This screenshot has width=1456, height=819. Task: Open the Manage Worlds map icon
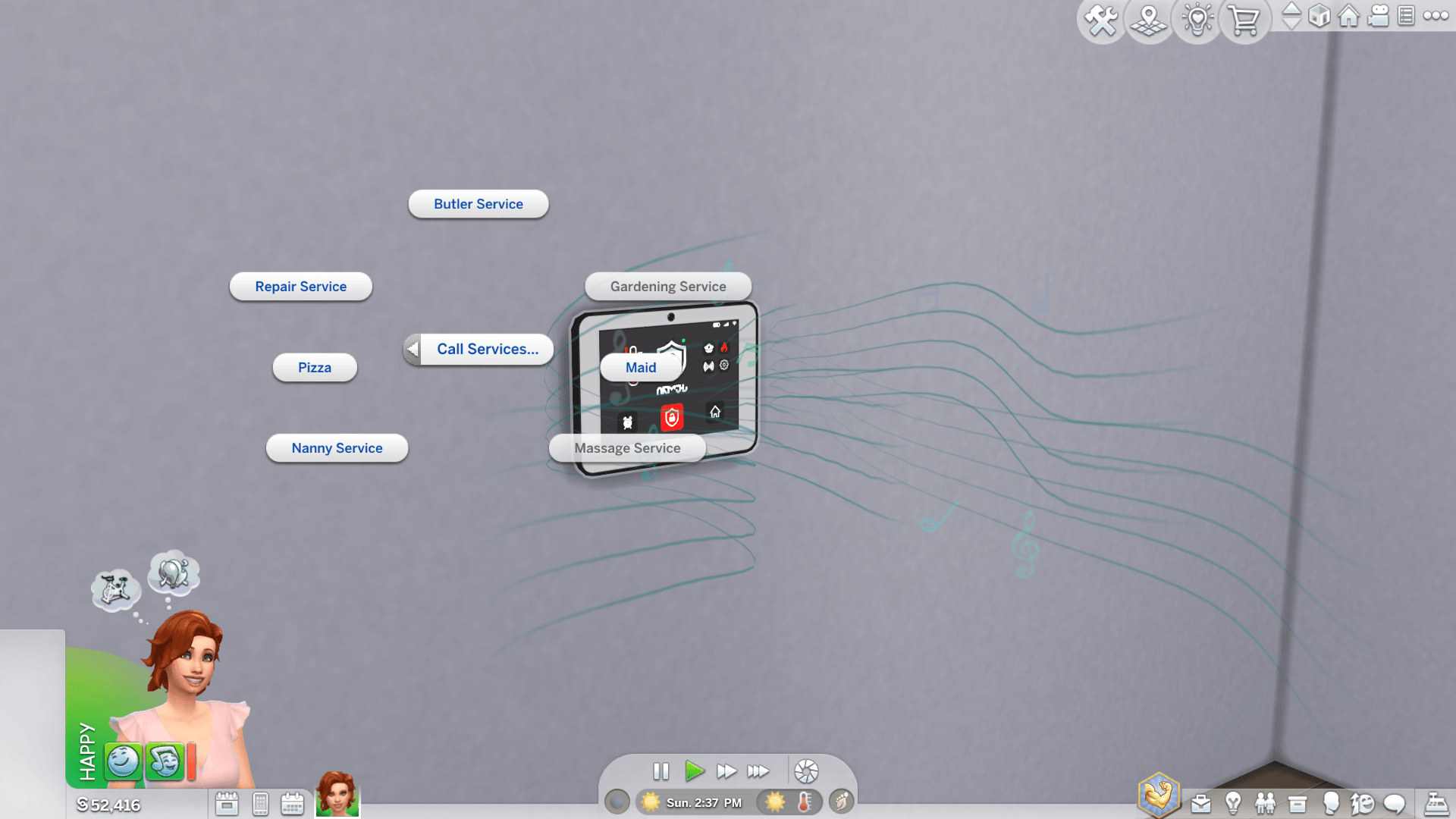[x=1149, y=20]
